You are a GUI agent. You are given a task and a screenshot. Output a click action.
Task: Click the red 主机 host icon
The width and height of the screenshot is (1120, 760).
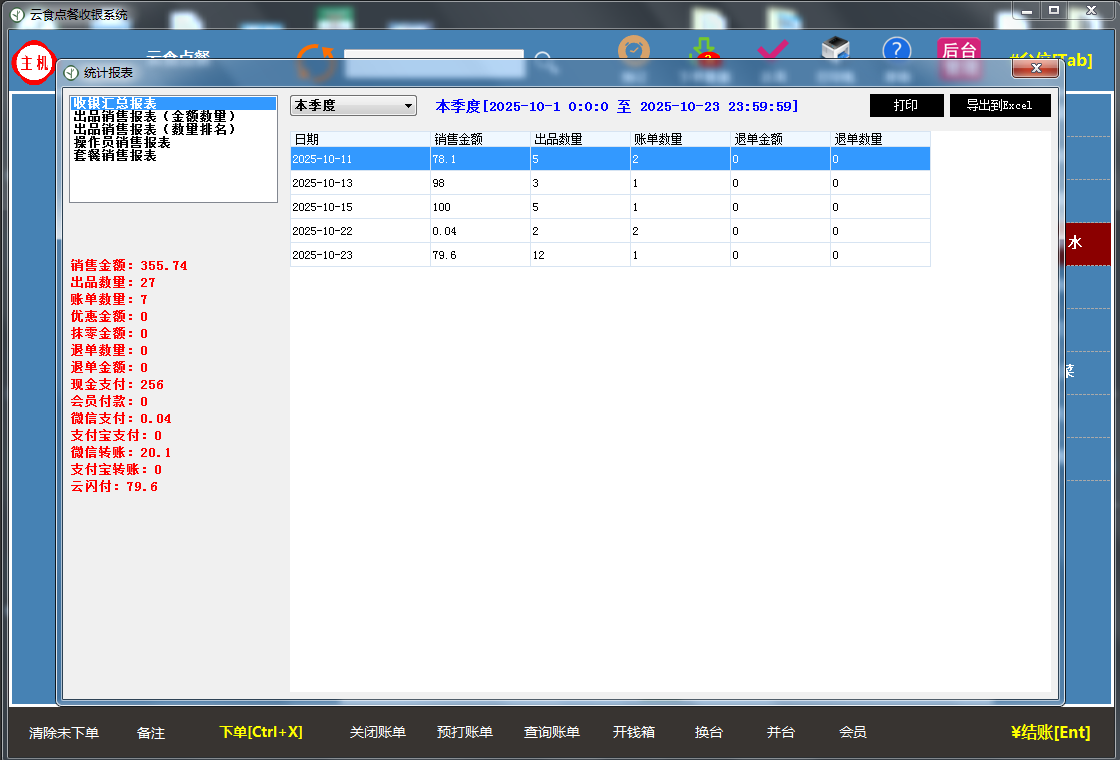34,63
